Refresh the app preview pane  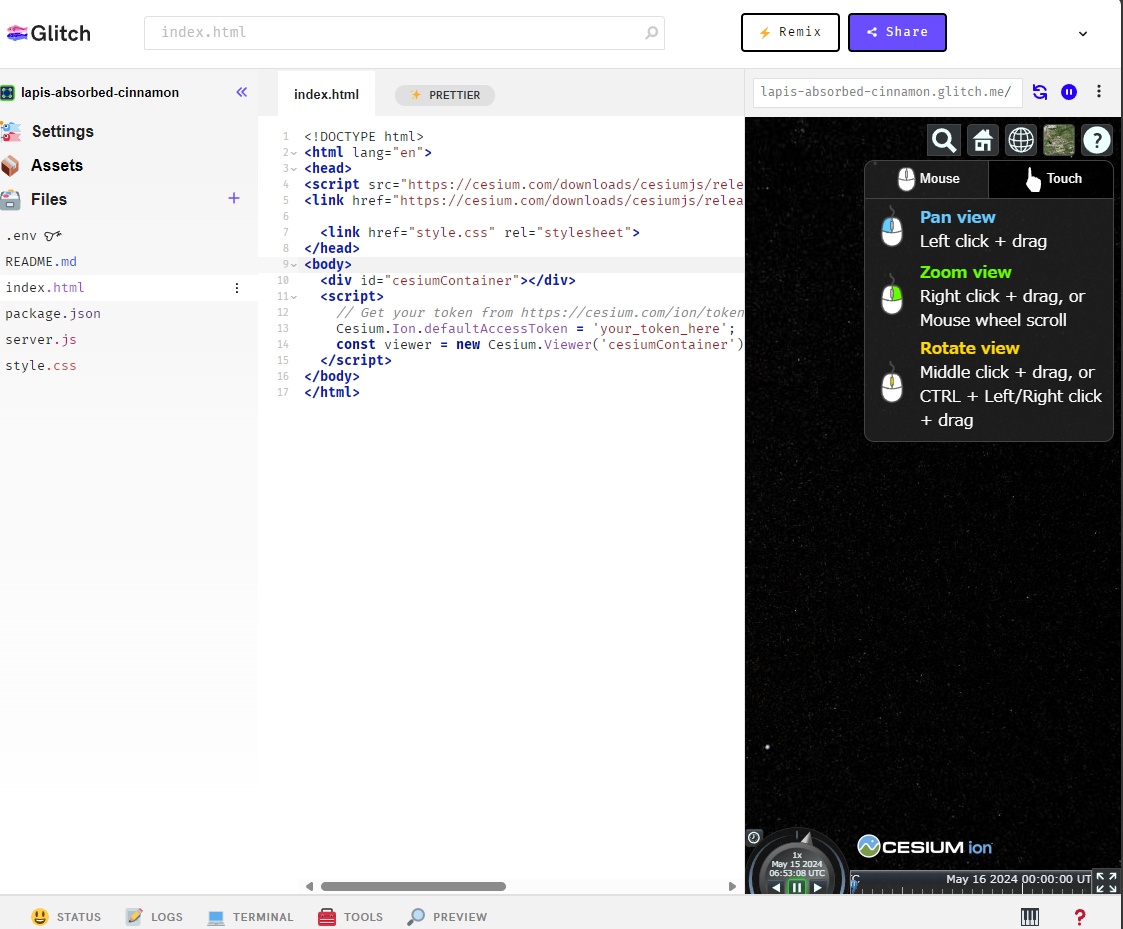pyautogui.click(x=1039, y=91)
